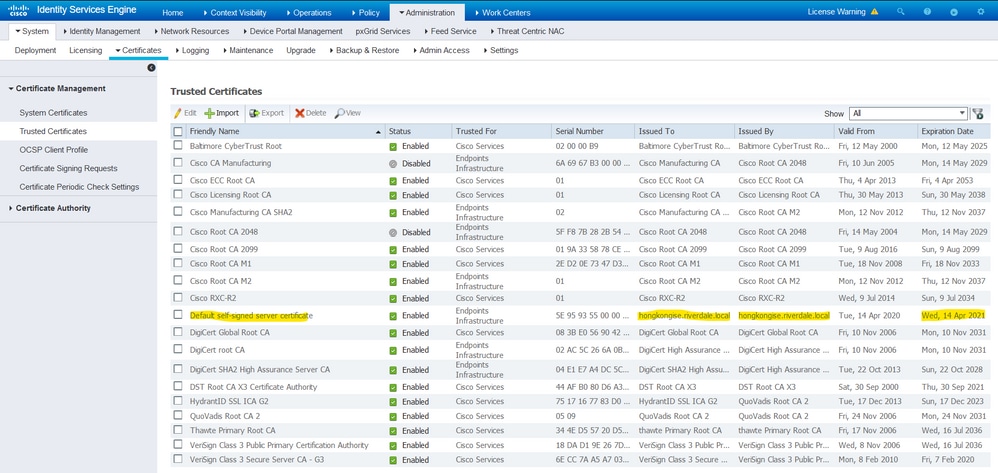Select the System submenu tab
The width and height of the screenshot is (998, 473).
[x=32, y=31]
